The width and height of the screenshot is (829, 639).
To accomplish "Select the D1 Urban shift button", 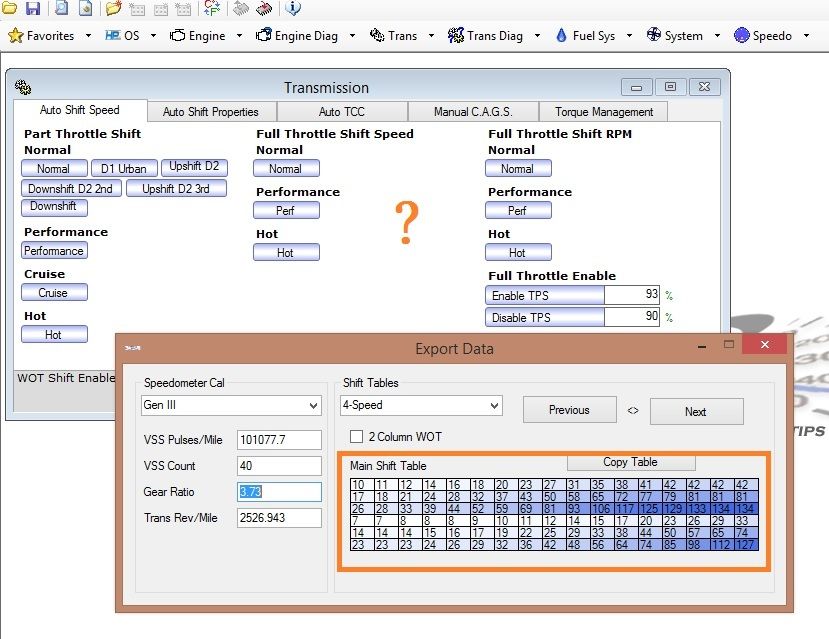I will coord(123,168).
